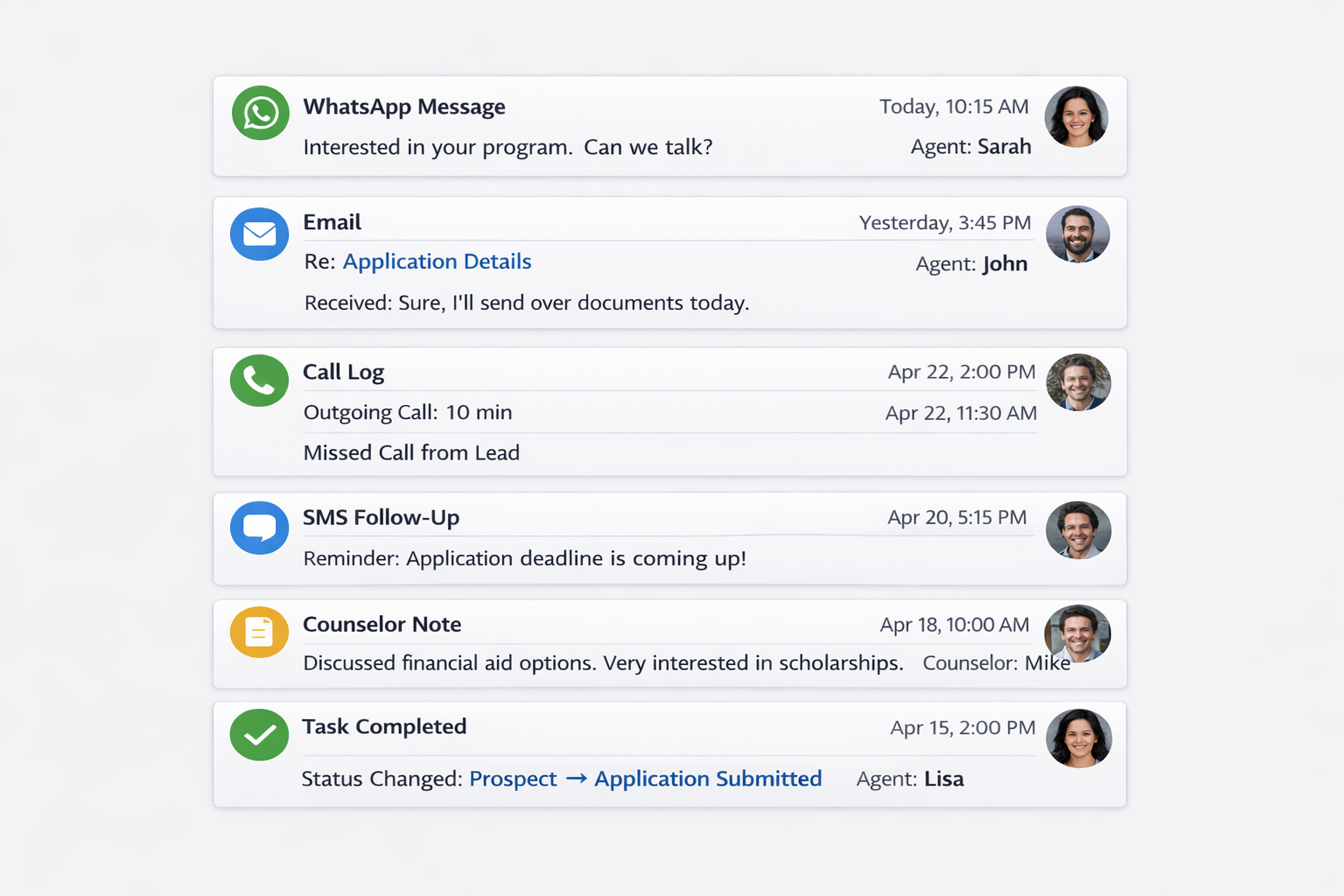Open the blue Email envelope icon
This screenshot has height=896, width=1344.
coord(259,234)
